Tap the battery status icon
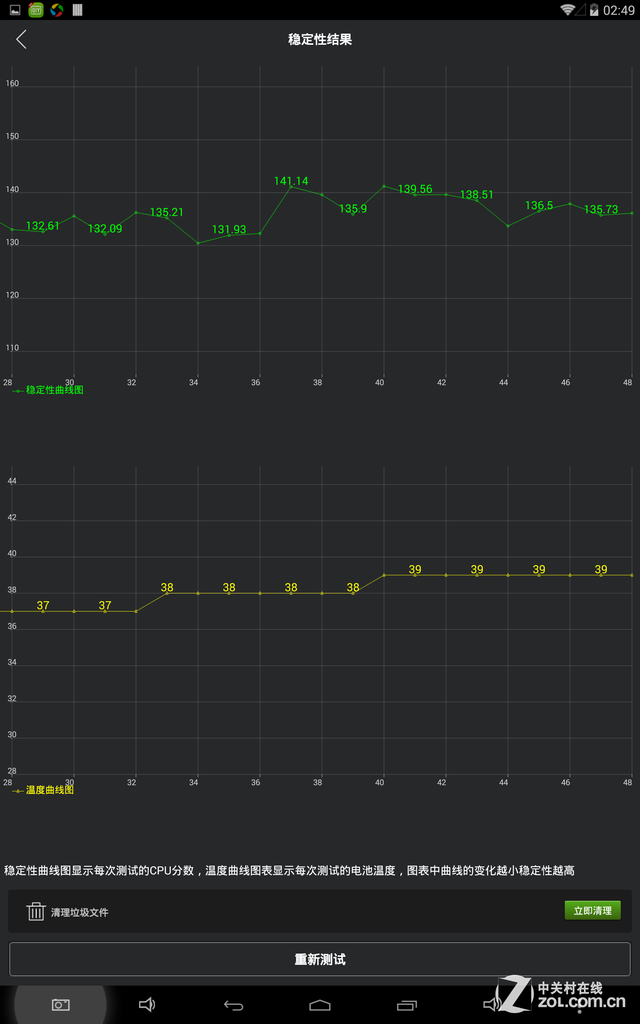640x1024 pixels. coord(594,10)
